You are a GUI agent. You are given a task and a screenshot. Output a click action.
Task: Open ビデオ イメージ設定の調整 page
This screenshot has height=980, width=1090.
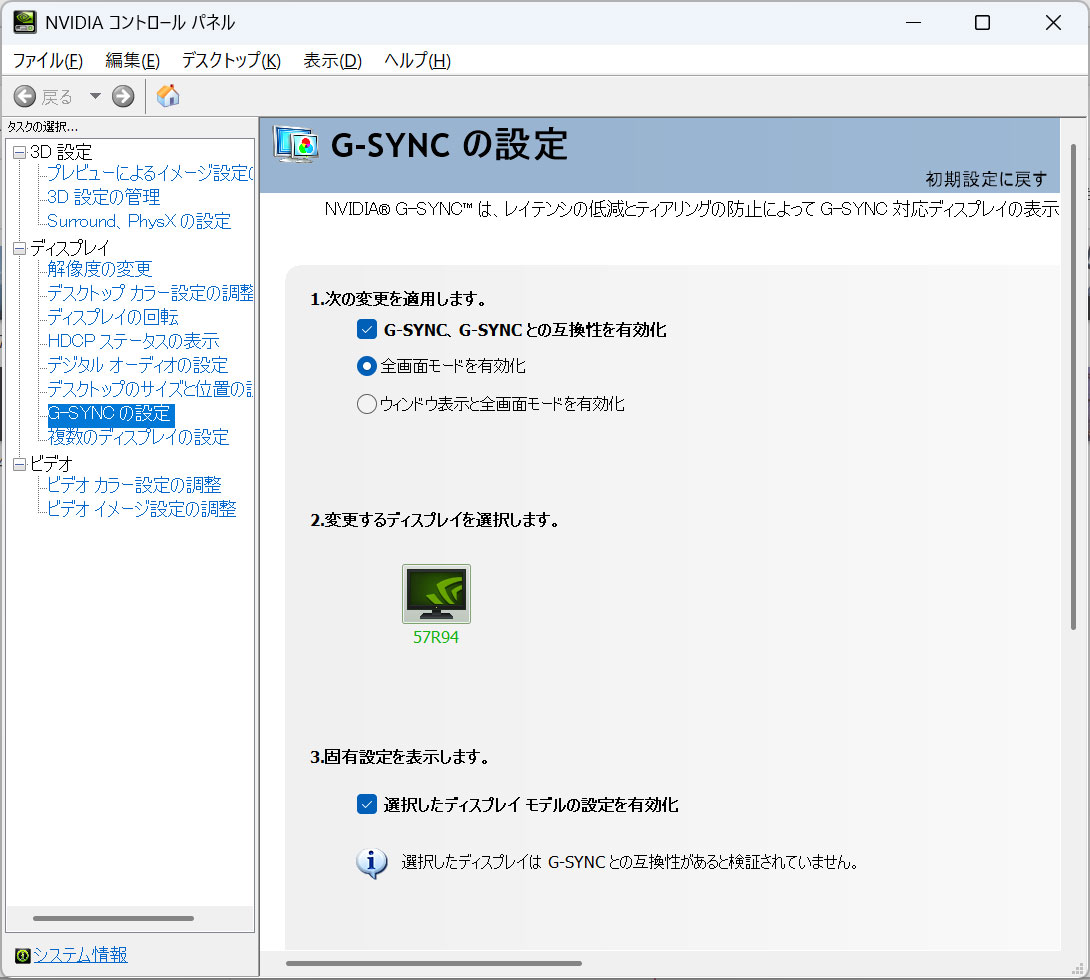click(141, 509)
